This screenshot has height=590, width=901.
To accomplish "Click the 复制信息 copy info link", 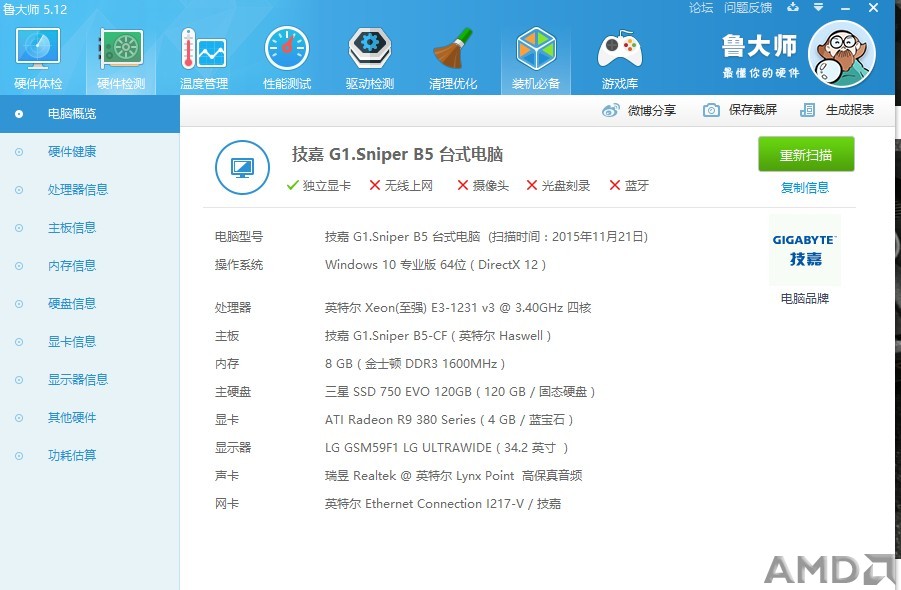I will point(804,187).
